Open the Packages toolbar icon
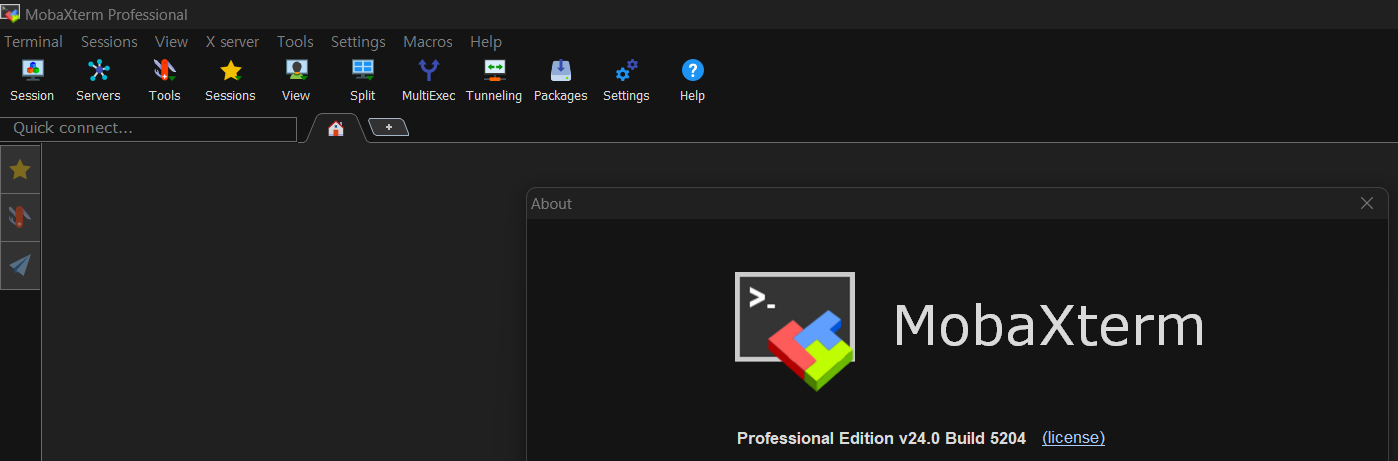1398x461 pixels. [560, 80]
